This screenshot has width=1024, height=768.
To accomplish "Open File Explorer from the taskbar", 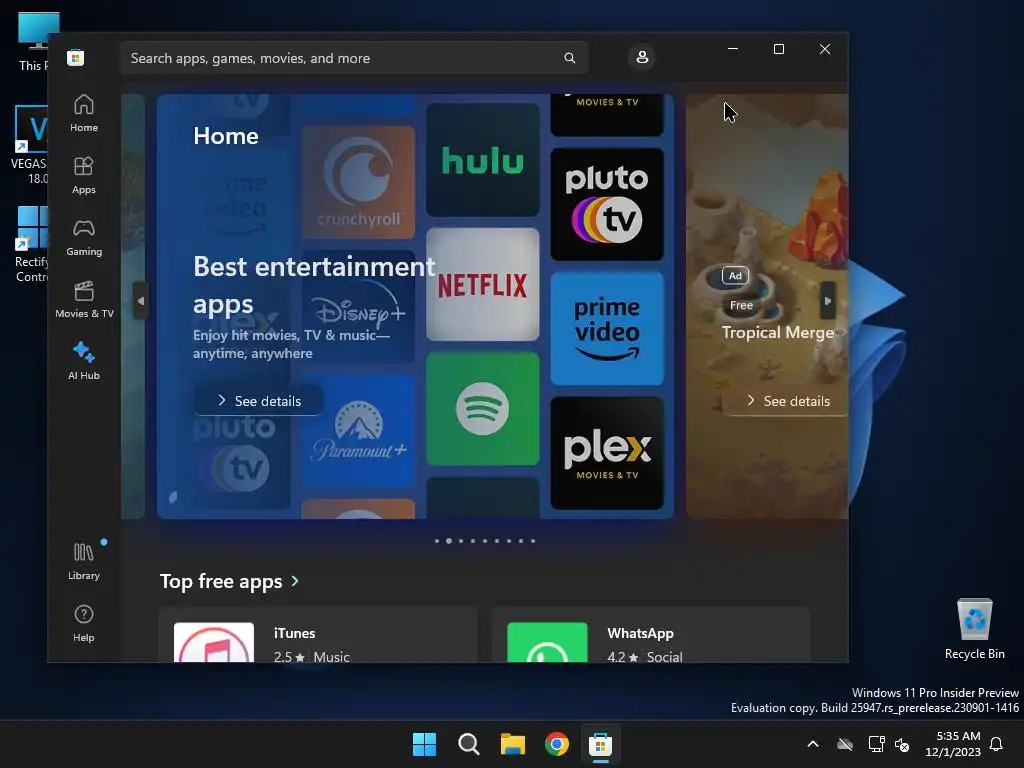I will click(x=513, y=744).
